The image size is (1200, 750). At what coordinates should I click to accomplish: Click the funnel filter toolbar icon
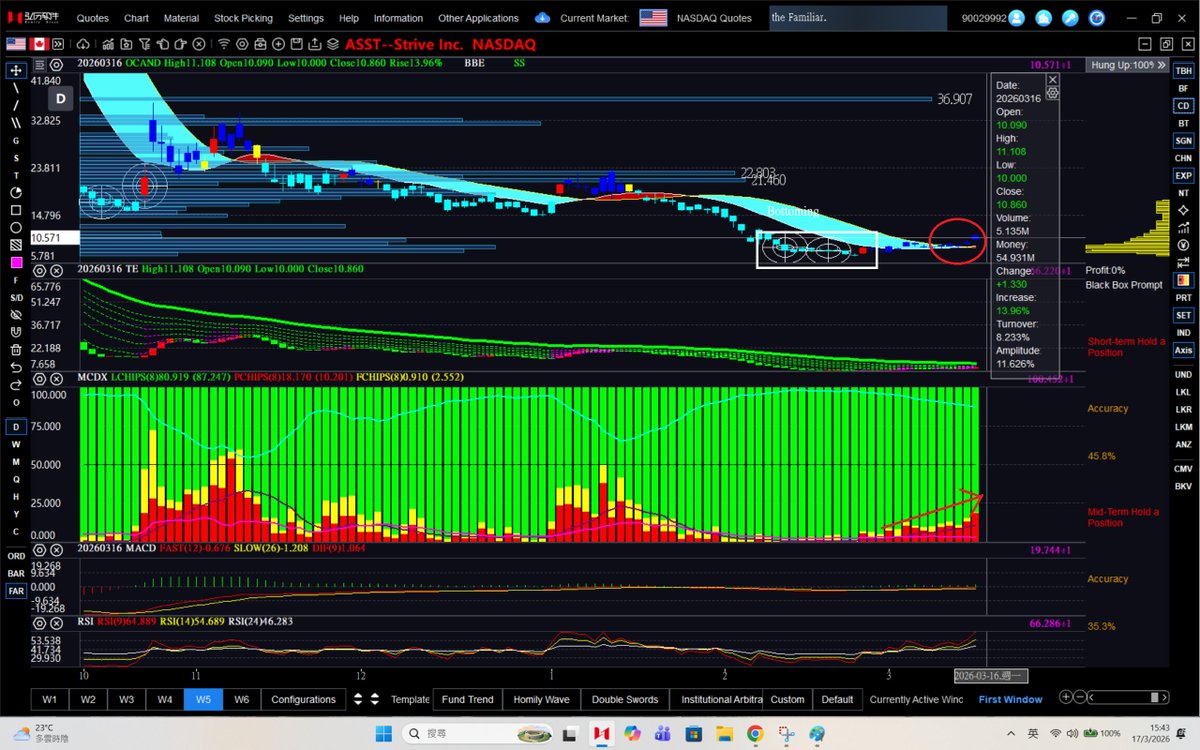tap(145, 44)
